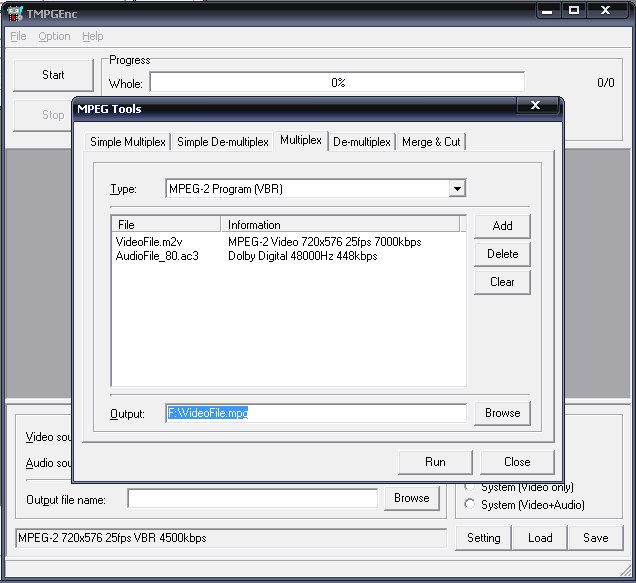Image resolution: width=636 pixels, height=583 pixels.
Task: Click Dolby Digital 48000Hz 448kbps info
Action: [303, 256]
